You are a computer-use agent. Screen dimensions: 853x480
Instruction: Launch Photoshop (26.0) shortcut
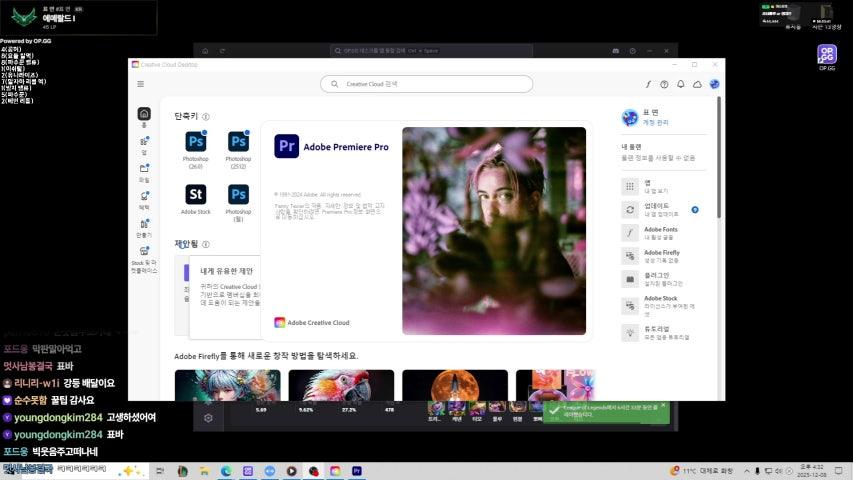click(195, 142)
